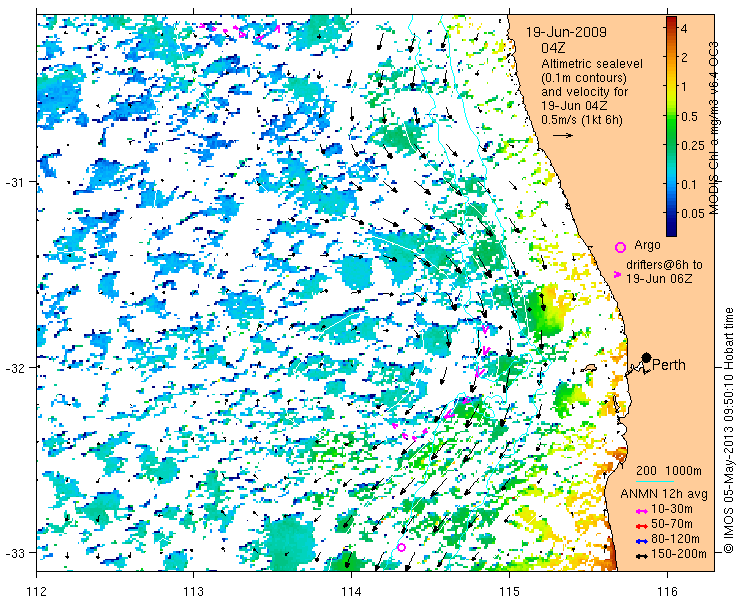Click the magenta 10-30m legend arrow

pos(640,511)
